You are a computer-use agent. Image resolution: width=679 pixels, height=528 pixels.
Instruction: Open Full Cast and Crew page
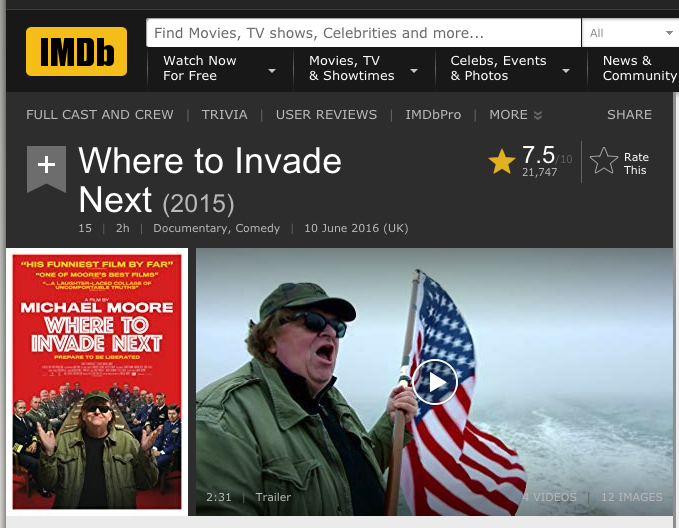(100, 115)
